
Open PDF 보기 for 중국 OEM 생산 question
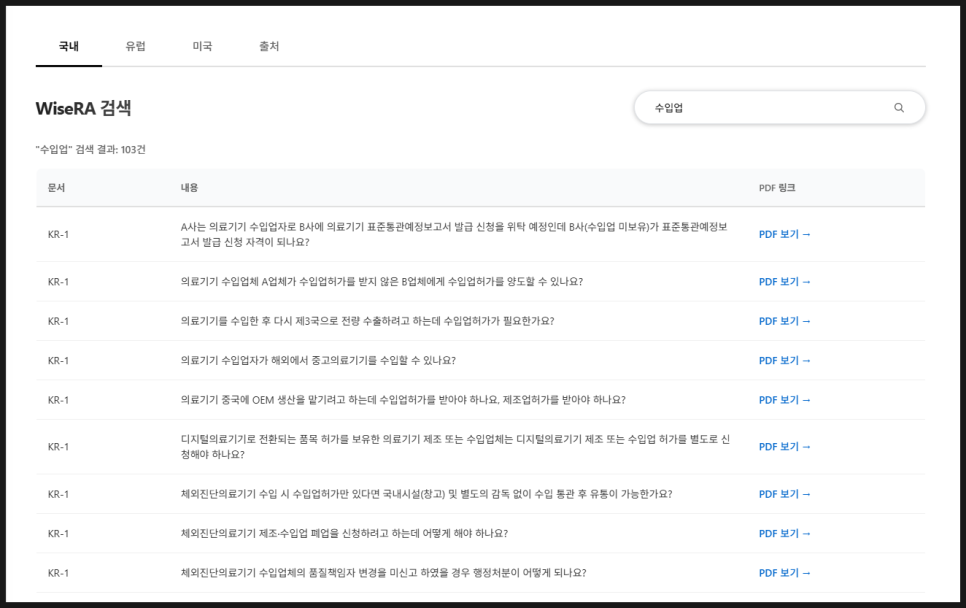point(786,399)
